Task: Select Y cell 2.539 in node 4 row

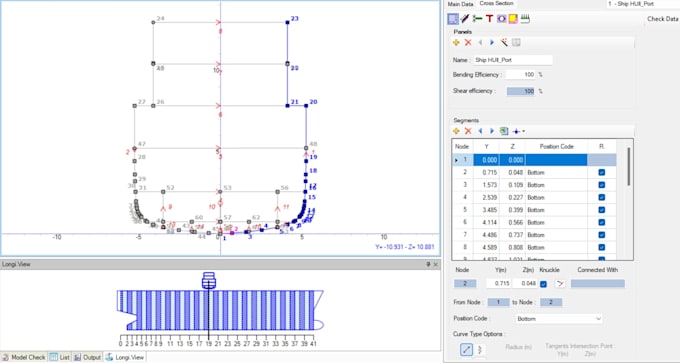Action: 486,197
